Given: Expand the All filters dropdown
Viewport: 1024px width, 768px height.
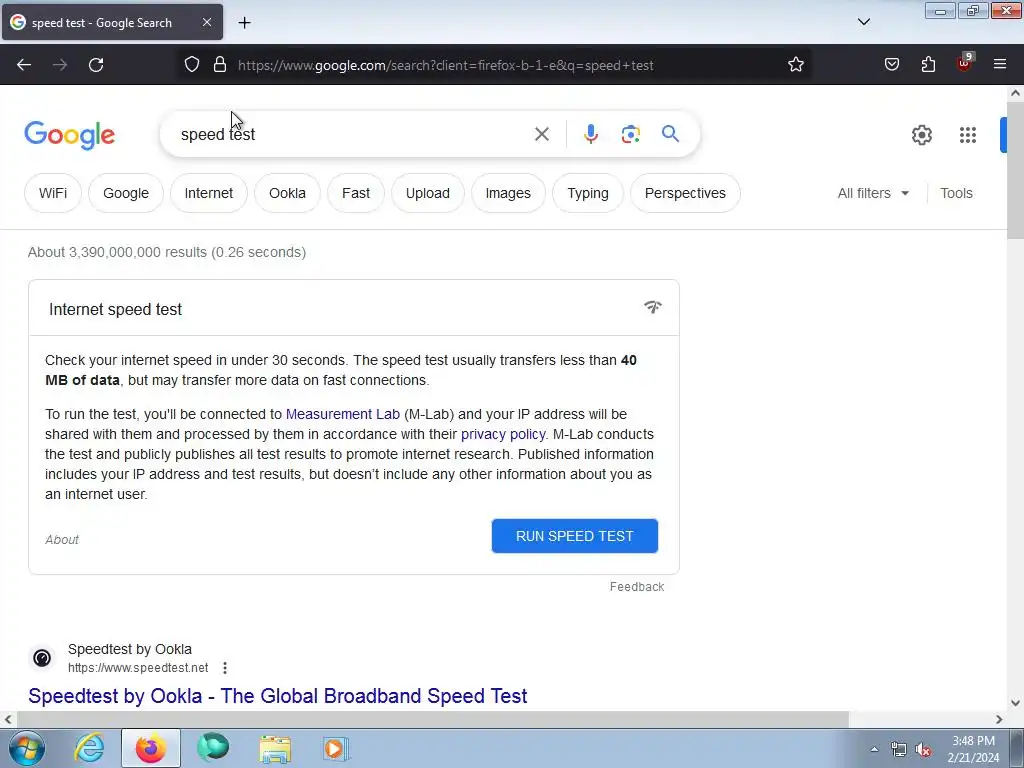Looking at the screenshot, I should point(873,193).
